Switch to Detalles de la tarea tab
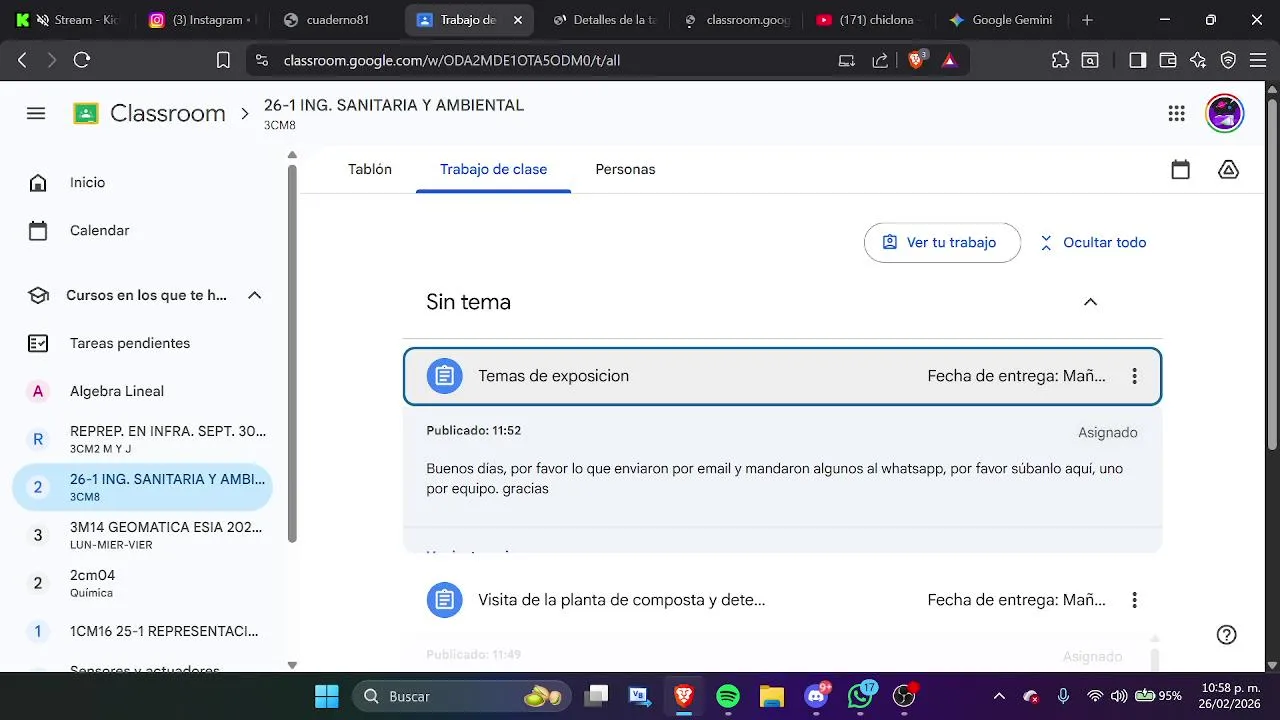This screenshot has width=1280, height=720. (604, 20)
